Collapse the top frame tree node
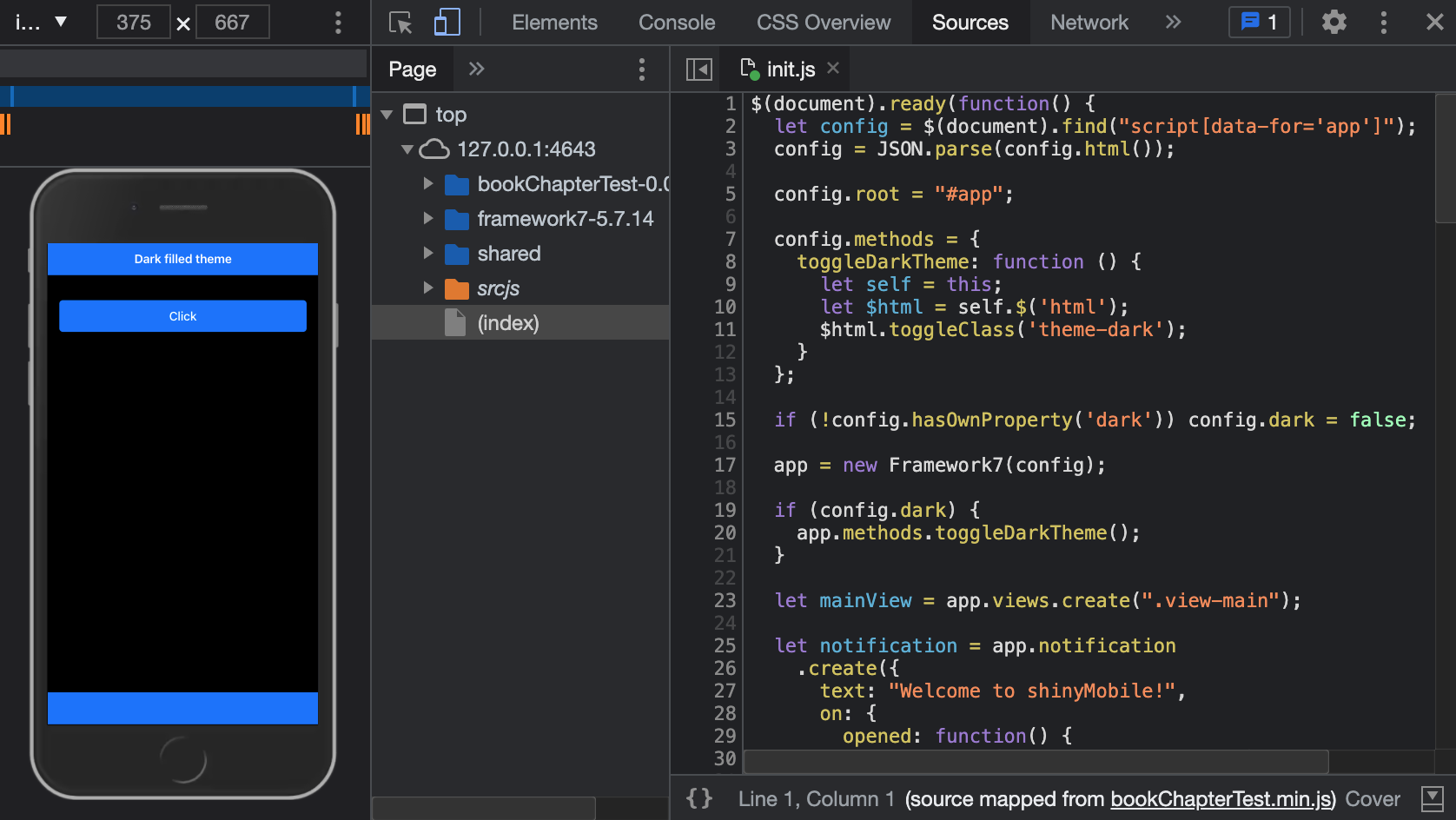 387,115
